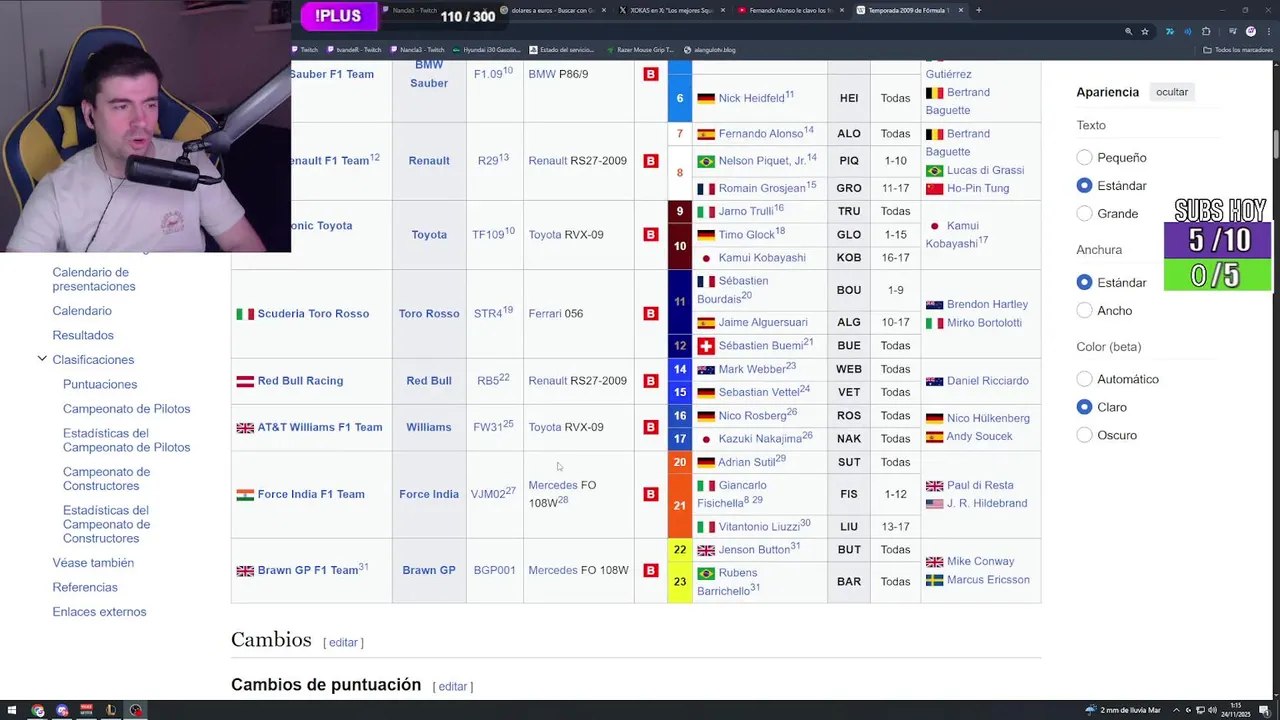Click the red B tyre icon in Force India row
The image size is (1280, 720).
pyautogui.click(x=651, y=494)
